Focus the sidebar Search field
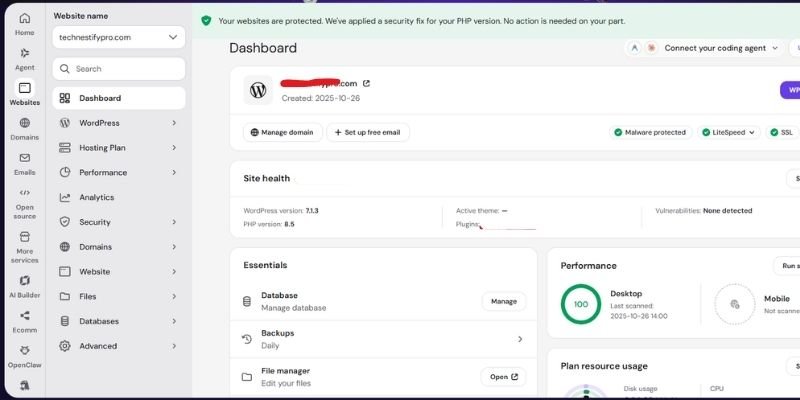Viewport: 800px width, 400px height. click(x=119, y=68)
